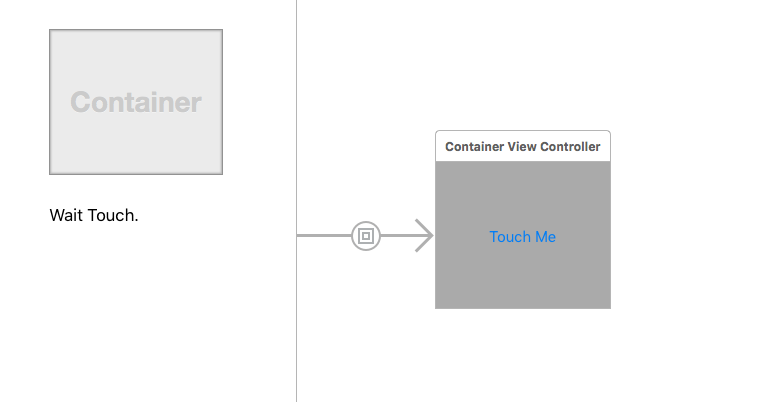Screen dimensions: 764x402
Task: Click the gray Container text inside placeholder
Action: [x=136, y=102]
